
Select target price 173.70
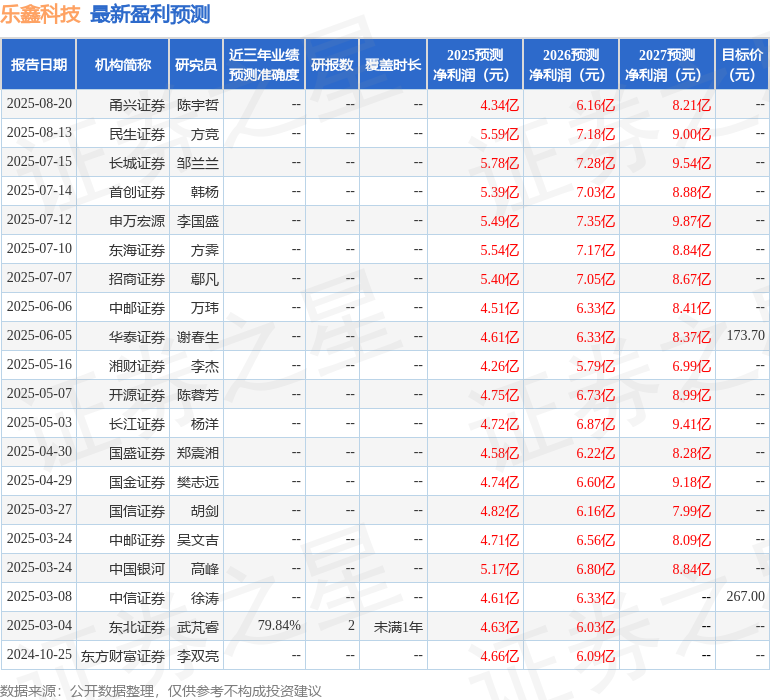pyautogui.click(x=745, y=336)
